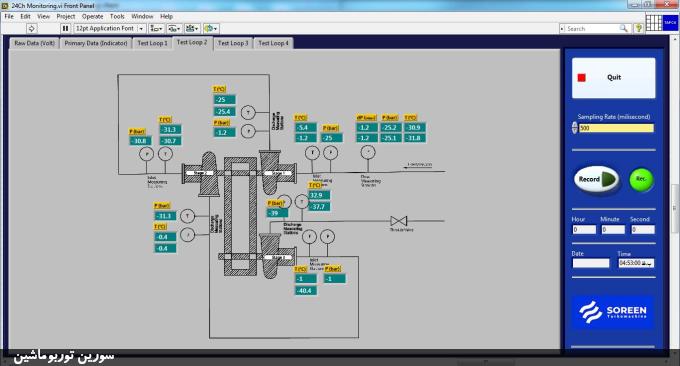Switch to the Test Loop 3 tab
Viewport: 680px width, 366px height.
[x=233, y=43]
